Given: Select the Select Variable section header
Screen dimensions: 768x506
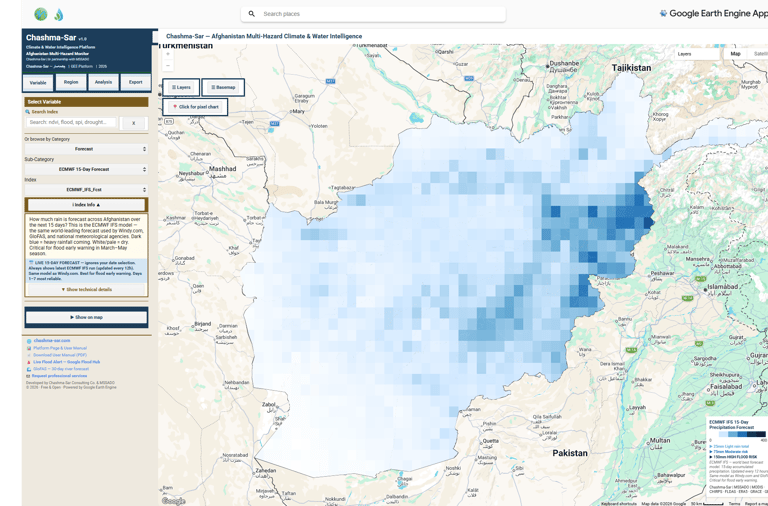Looking at the screenshot, I should (x=86, y=102).
